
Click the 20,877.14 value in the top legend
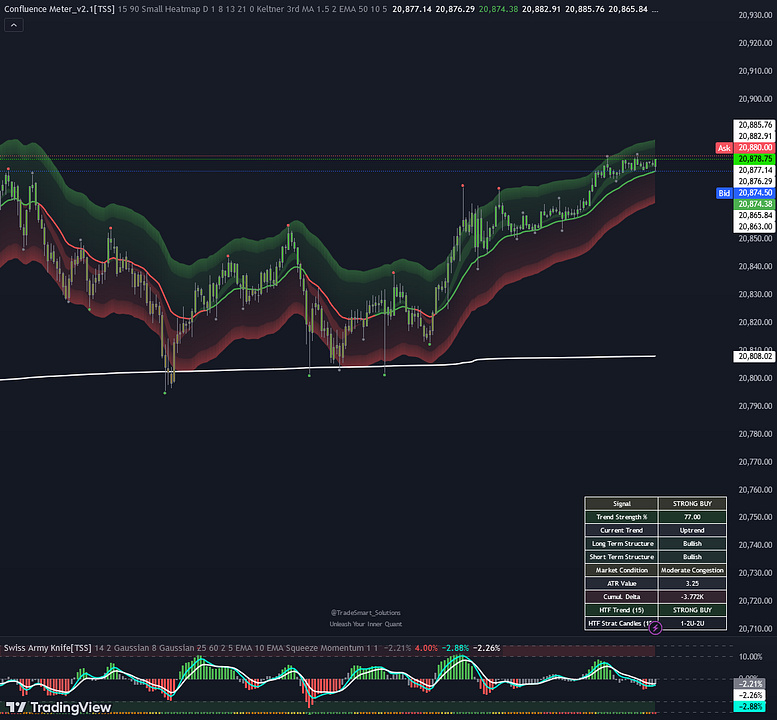411,9
